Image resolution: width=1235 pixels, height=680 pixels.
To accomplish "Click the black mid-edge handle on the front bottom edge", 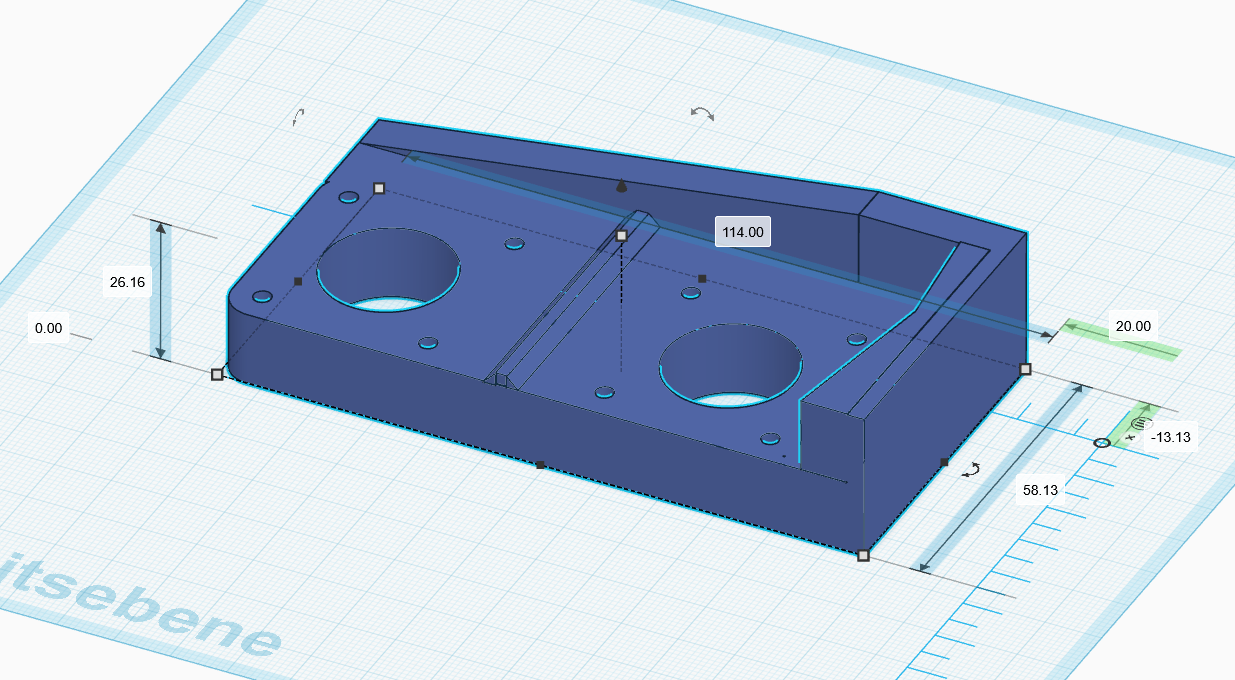I will tap(540, 465).
